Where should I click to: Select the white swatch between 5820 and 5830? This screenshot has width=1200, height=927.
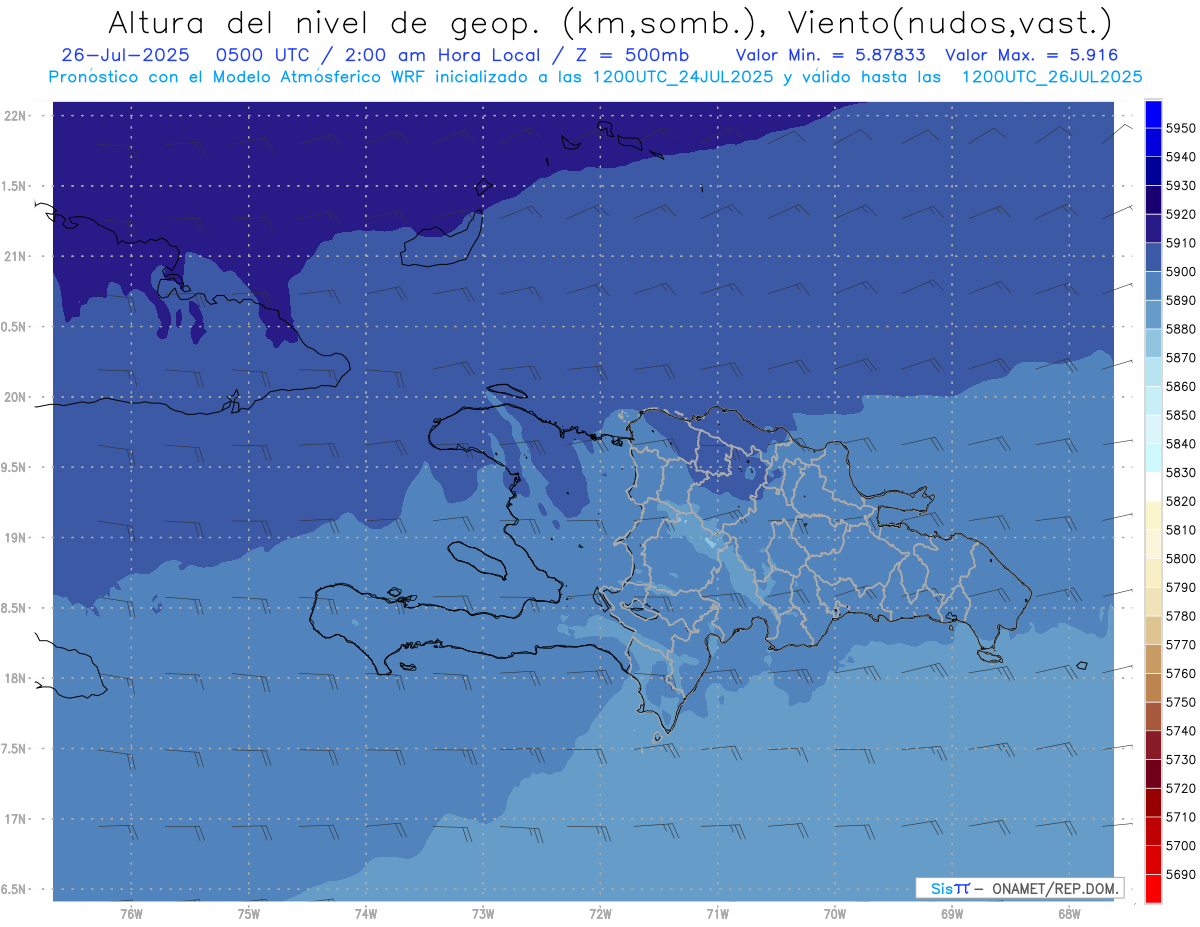1153,487
